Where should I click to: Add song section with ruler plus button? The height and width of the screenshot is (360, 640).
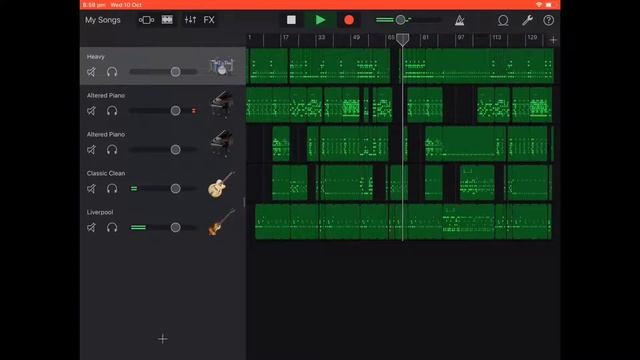(553, 40)
